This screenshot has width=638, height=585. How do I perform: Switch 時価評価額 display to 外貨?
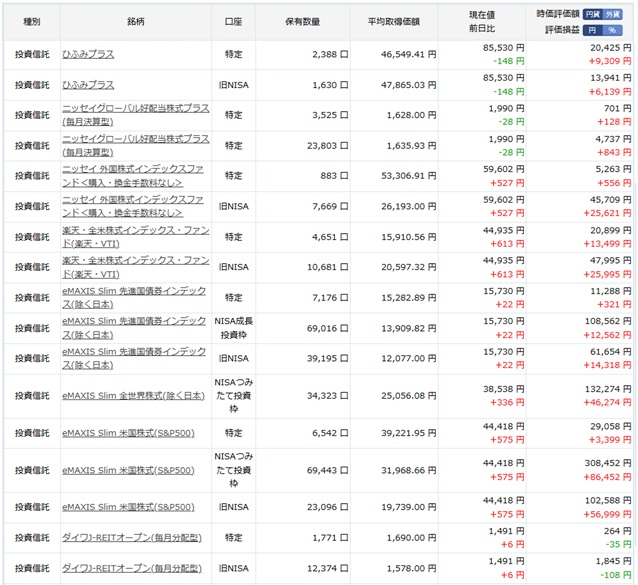[x=612, y=14]
